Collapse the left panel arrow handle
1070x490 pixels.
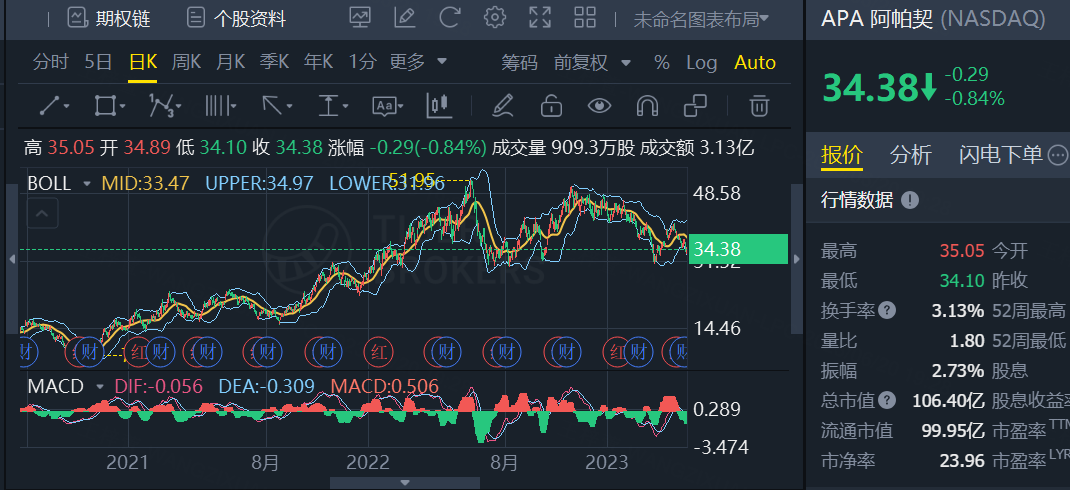coord(11,259)
